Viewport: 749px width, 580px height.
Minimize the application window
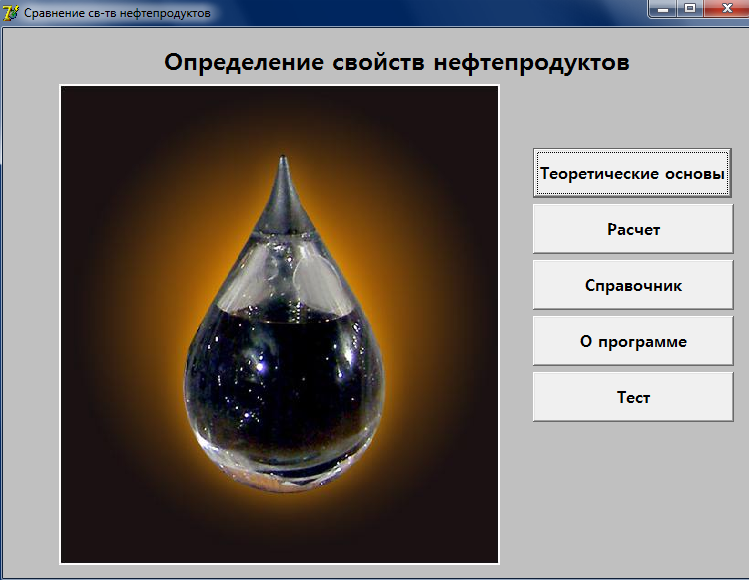pos(662,9)
